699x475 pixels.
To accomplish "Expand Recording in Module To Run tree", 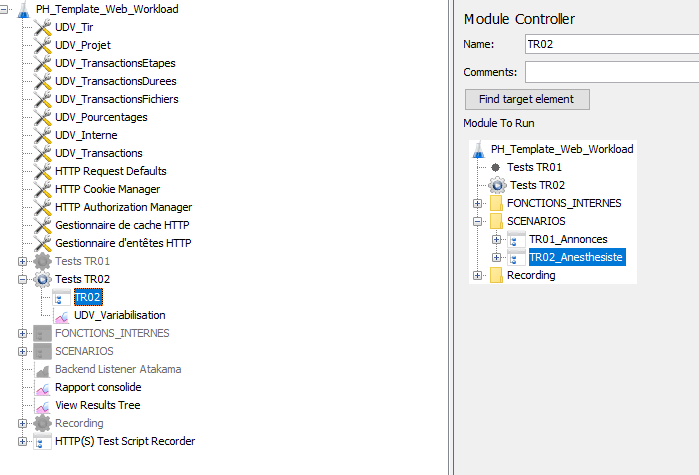I will (477, 275).
